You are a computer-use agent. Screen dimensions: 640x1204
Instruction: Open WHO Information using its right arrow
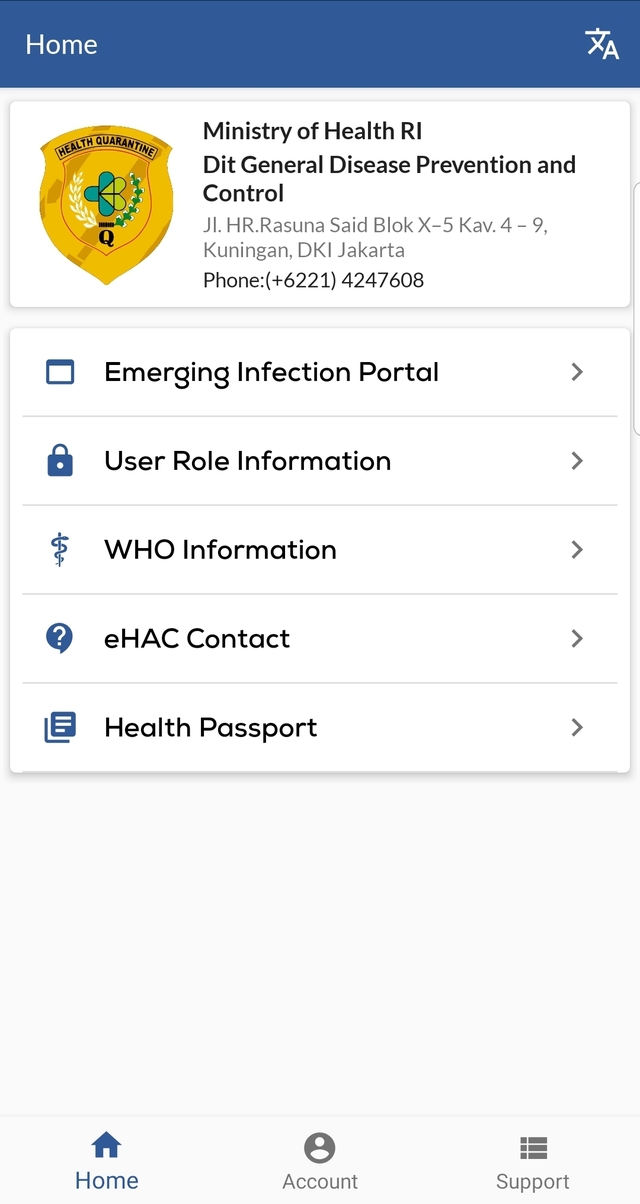[577, 550]
